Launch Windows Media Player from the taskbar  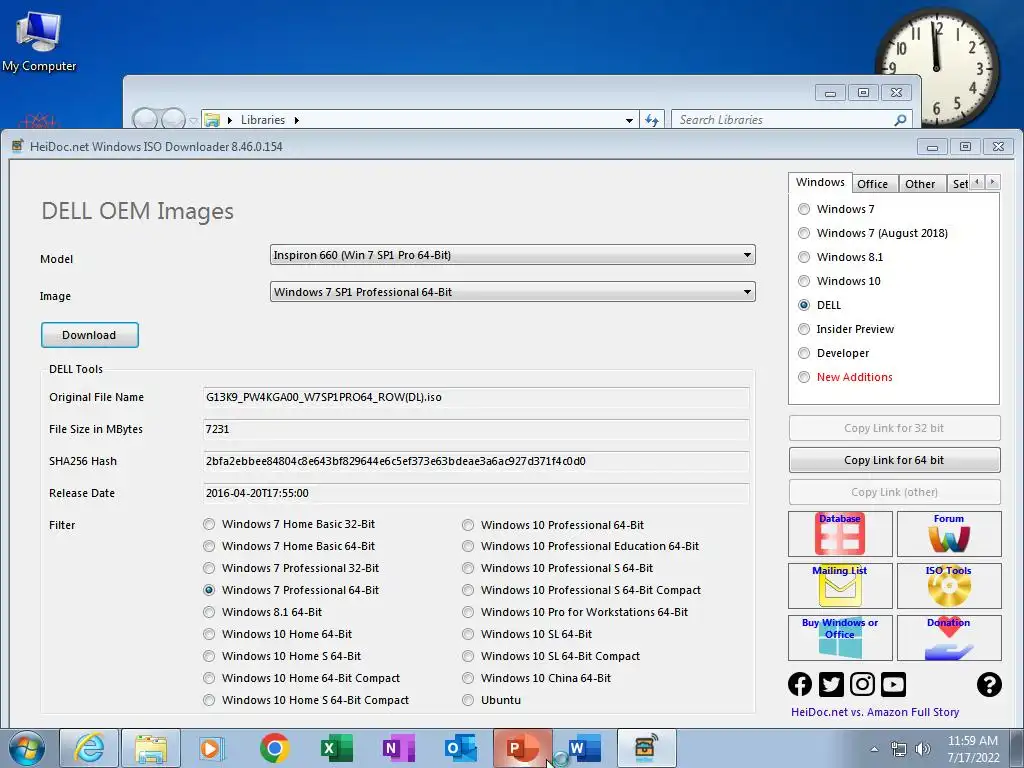(212, 748)
